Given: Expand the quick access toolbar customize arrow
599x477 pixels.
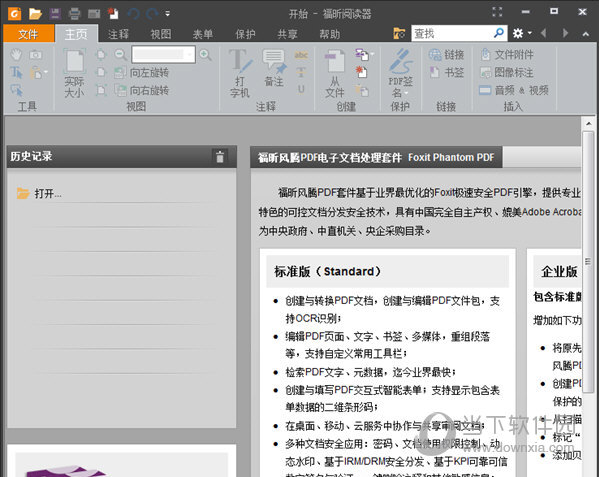Looking at the screenshot, I should [167, 14].
